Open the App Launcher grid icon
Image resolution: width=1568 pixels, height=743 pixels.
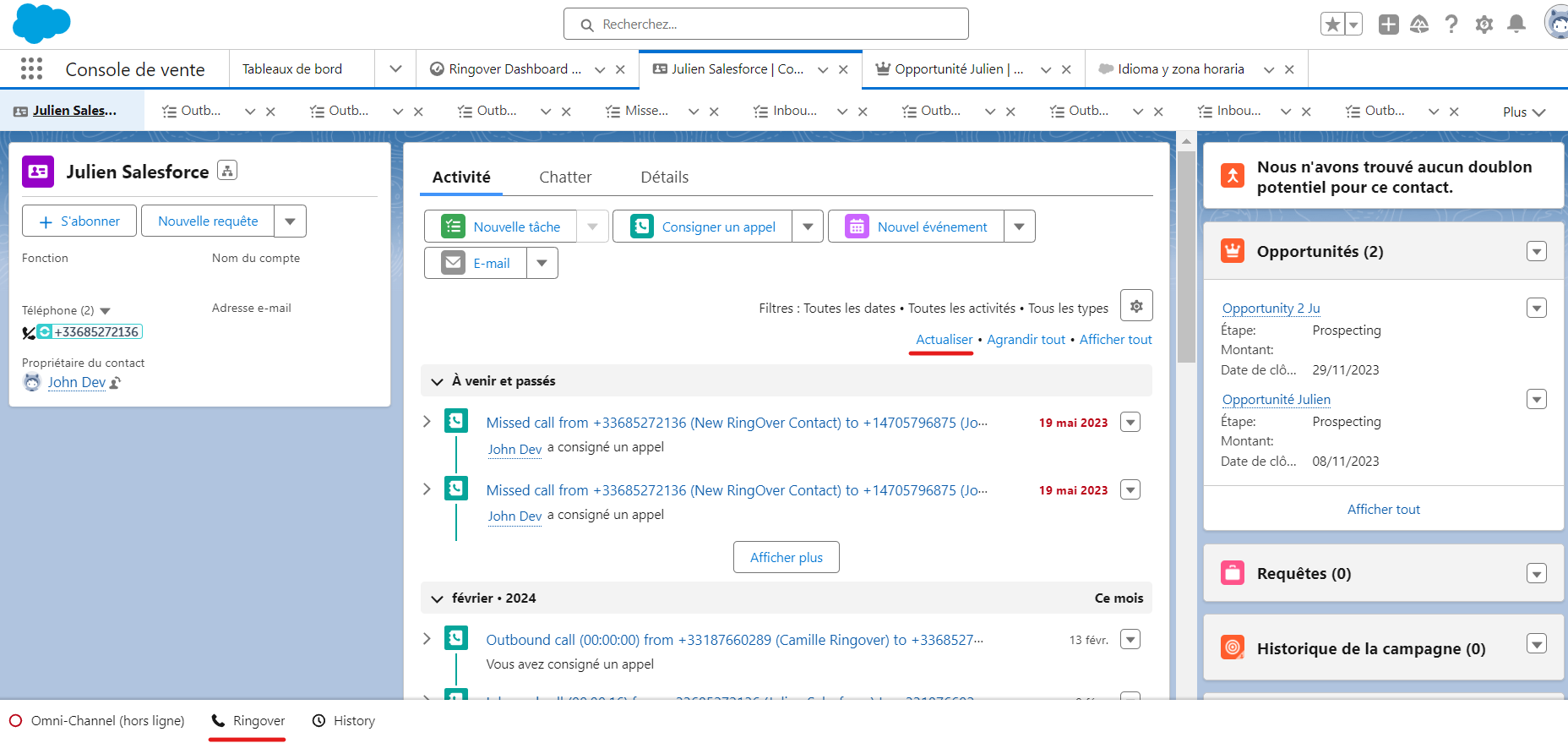31,68
